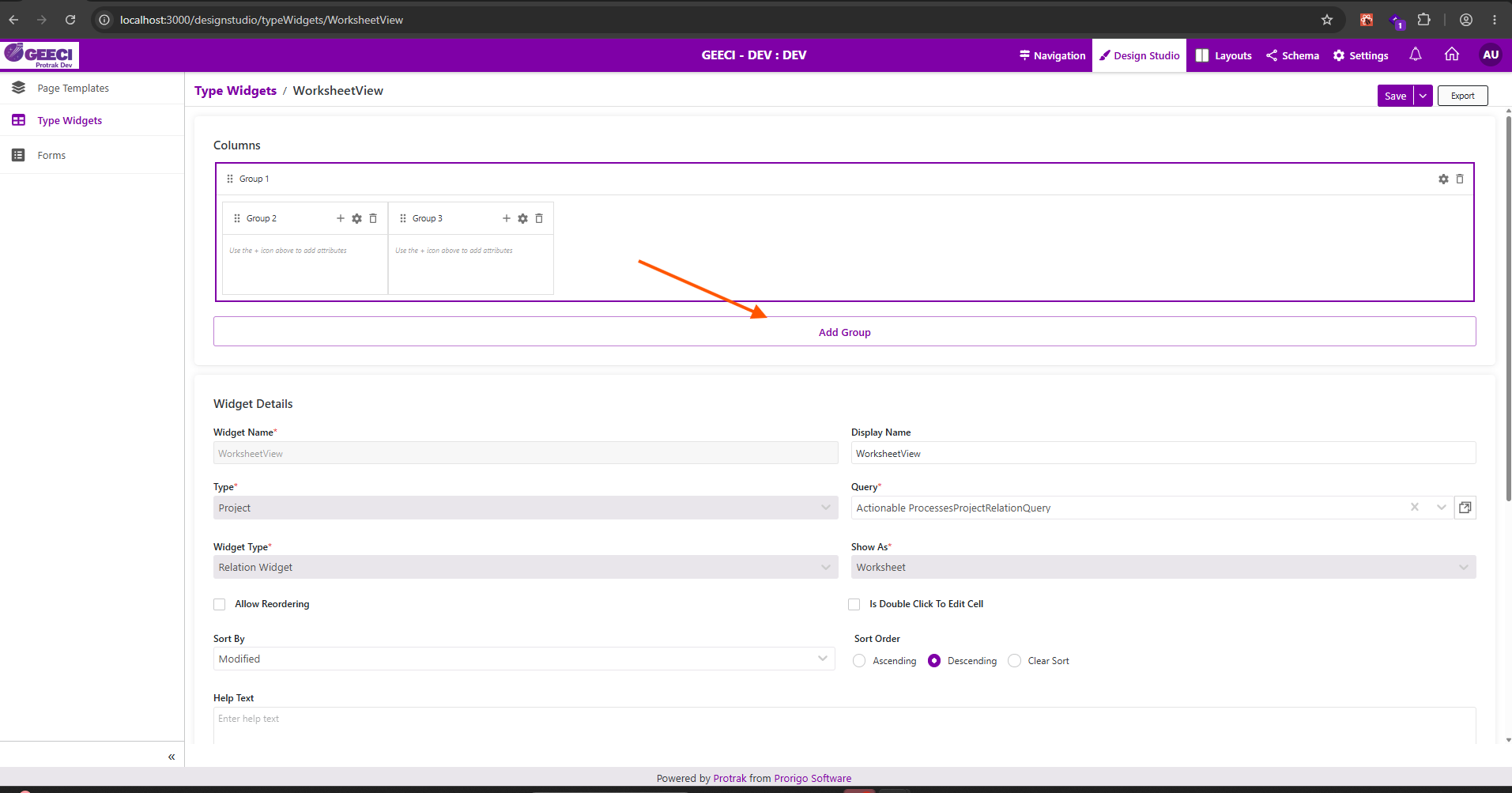The width and height of the screenshot is (1512, 793).
Task: Click the Group 3 drag handle
Action: pyautogui.click(x=403, y=218)
